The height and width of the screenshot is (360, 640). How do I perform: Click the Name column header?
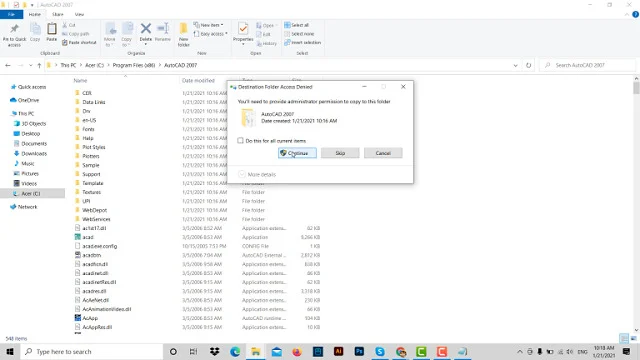pyautogui.click(x=80, y=80)
